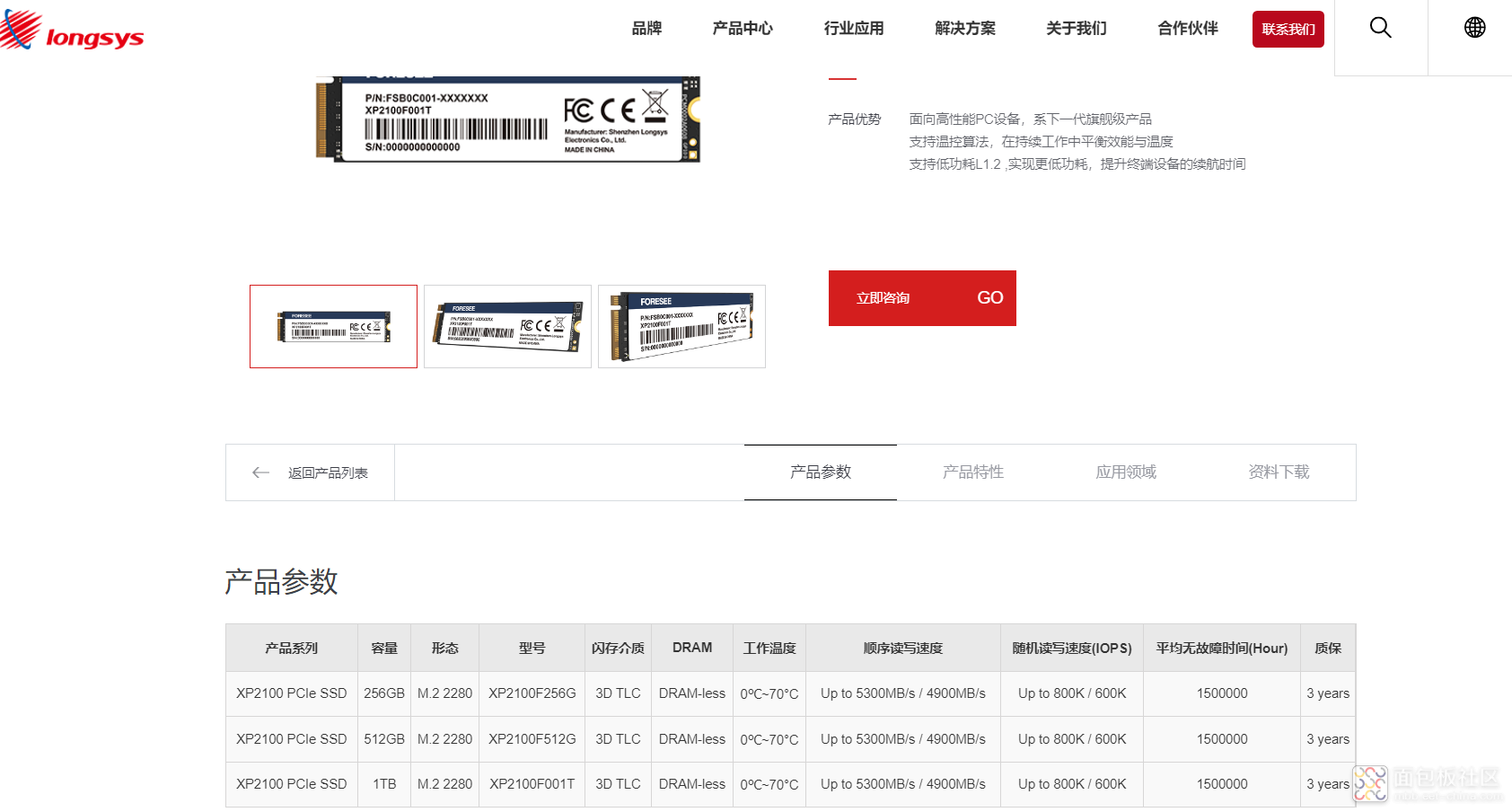The image size is (1512, 812).
Task: Click the line about 支持低功耗L1.2
Action: [1077, 164]
